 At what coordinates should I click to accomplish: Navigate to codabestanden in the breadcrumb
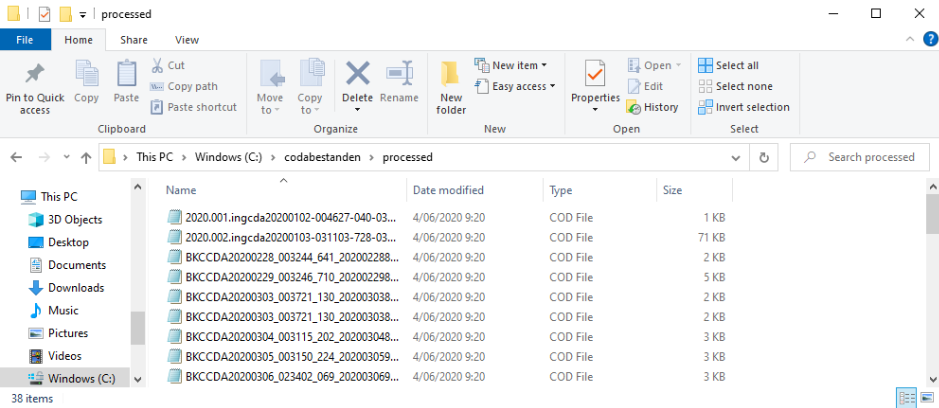pyautogui.click(x=322, y=158)
